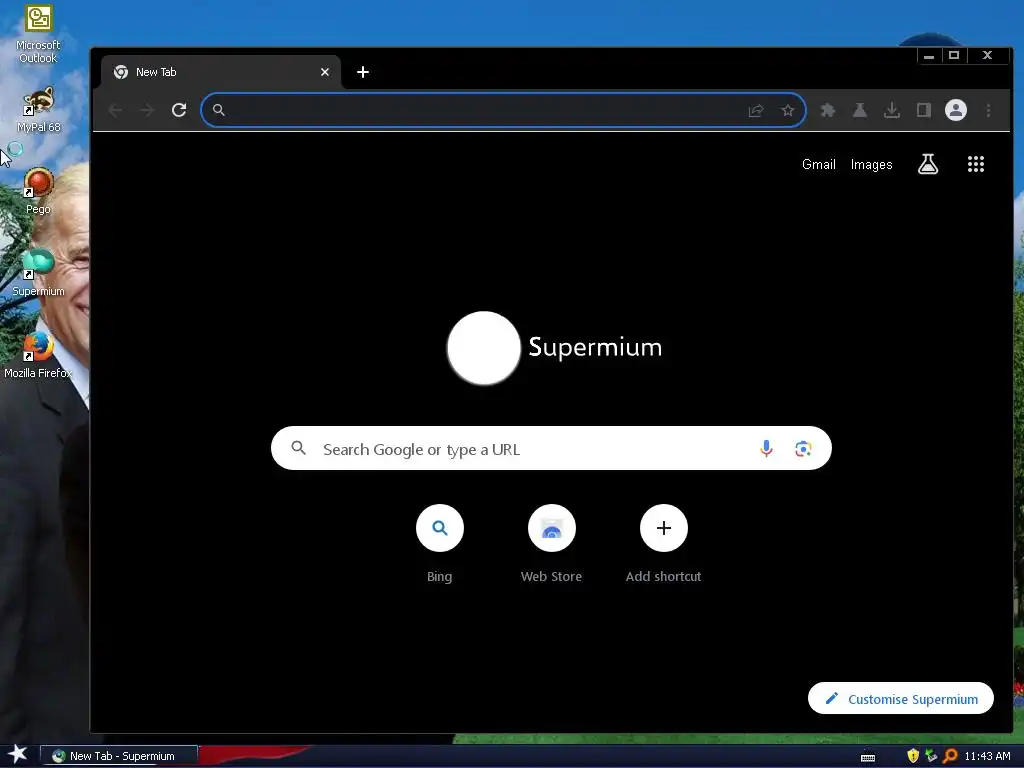
Task: Open the three-dot browser menu
Action: 988,110
